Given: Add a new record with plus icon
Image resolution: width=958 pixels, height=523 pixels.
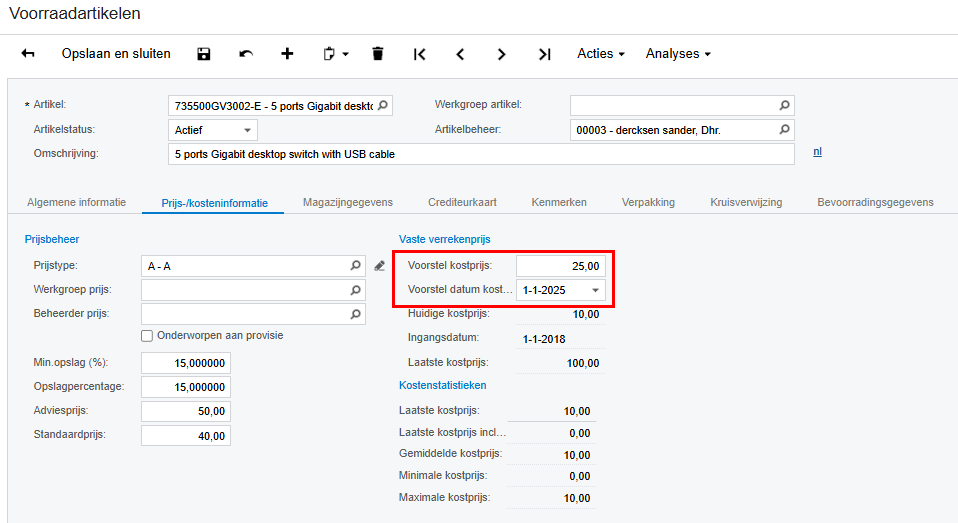Looking at the screenshot, I should 287,54.
